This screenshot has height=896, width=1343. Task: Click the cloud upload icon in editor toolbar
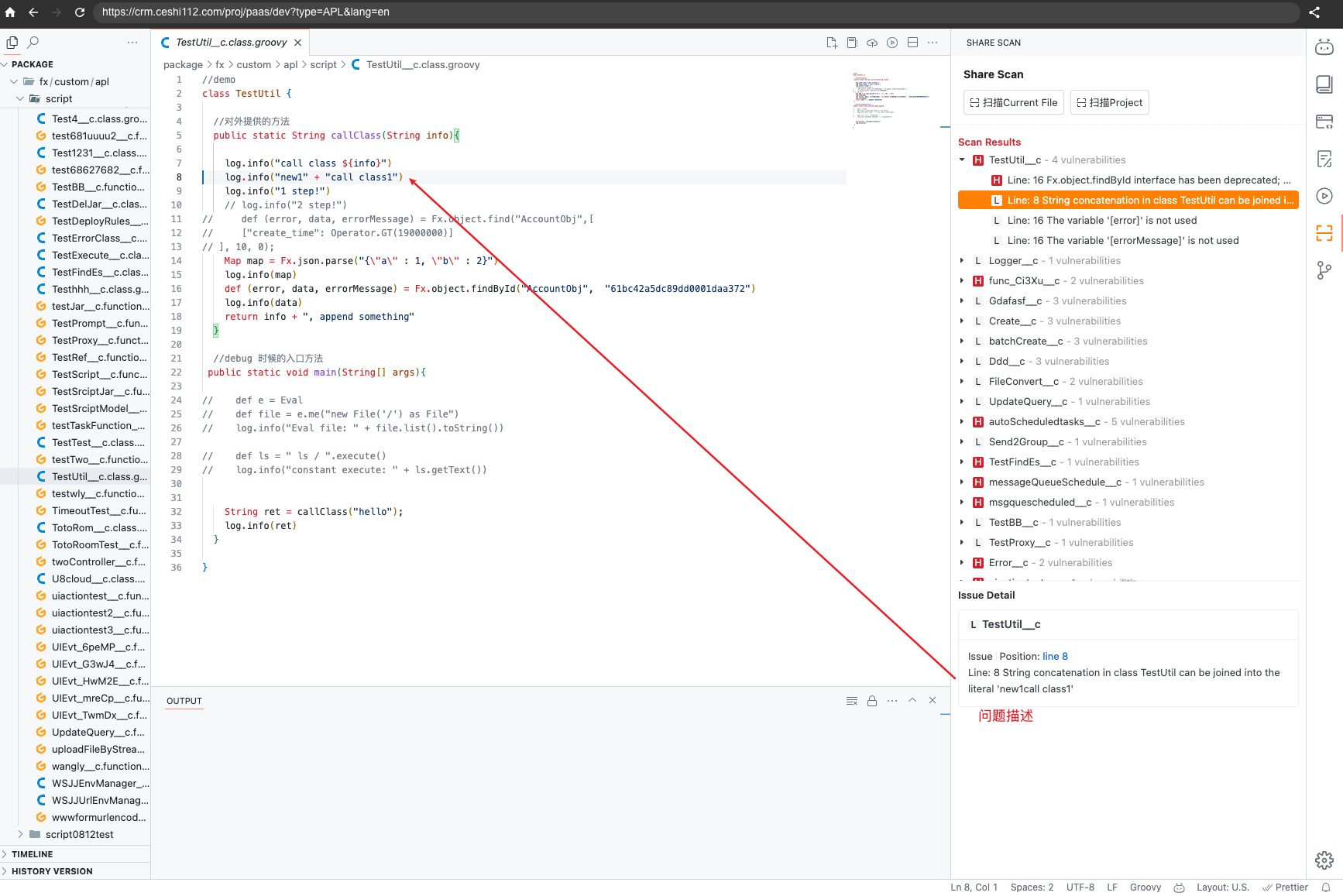[872, 43]
